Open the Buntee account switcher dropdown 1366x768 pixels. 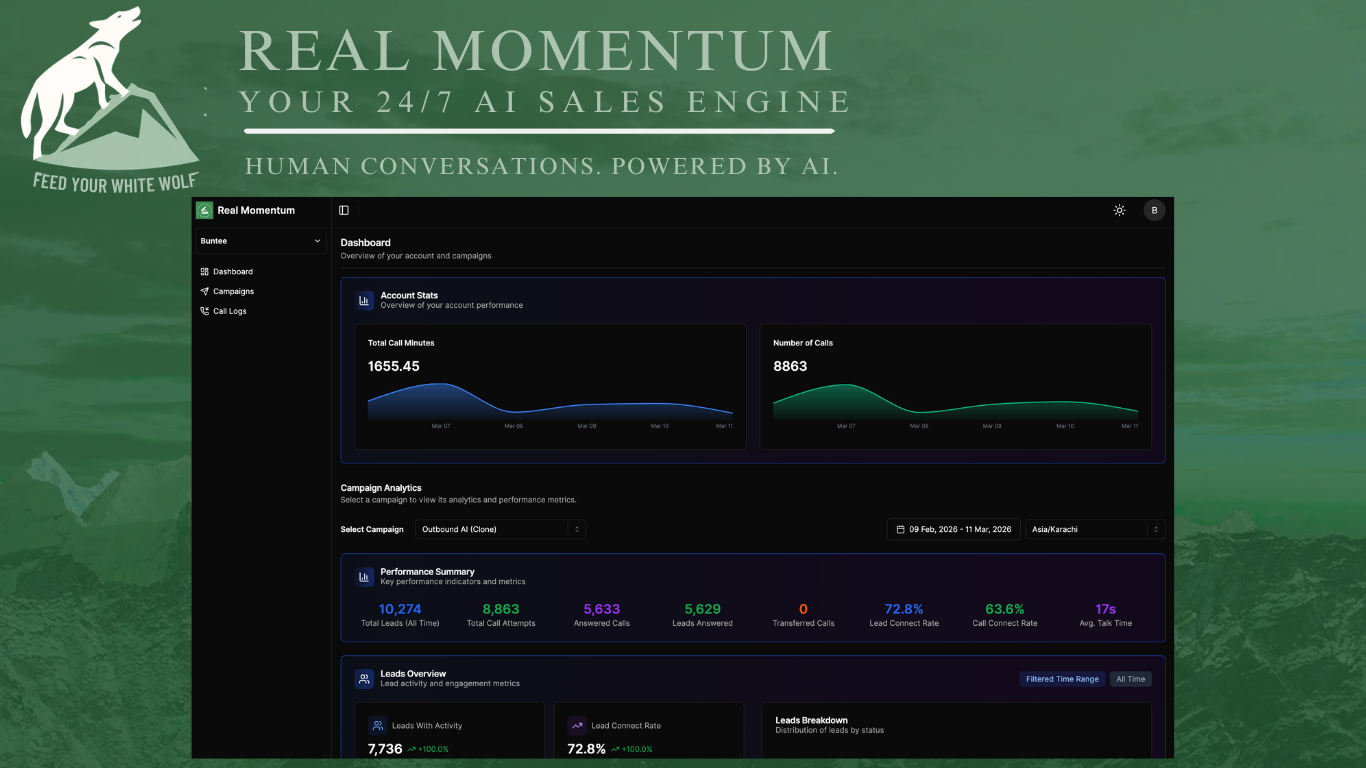[261, 241]
